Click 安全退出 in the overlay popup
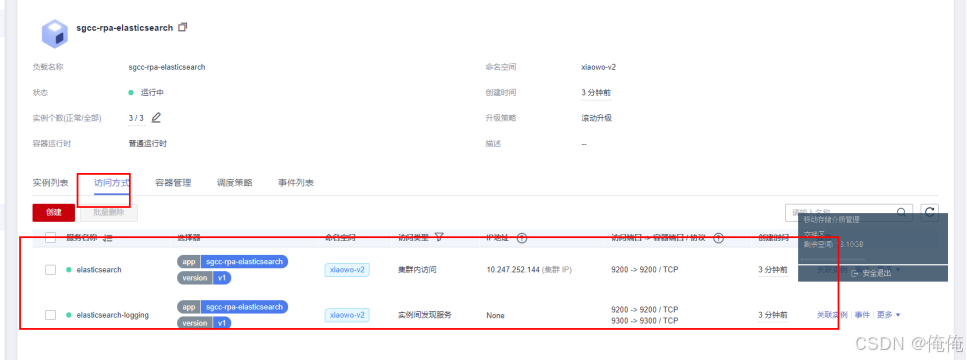 click(x=871, y=273)
